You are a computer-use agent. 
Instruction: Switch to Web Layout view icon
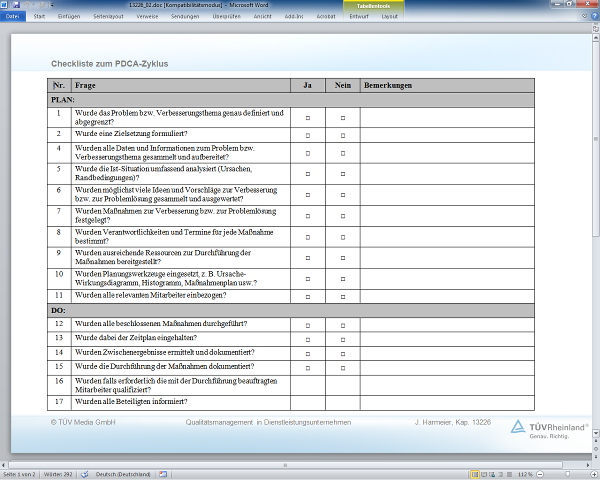(492, 472)
